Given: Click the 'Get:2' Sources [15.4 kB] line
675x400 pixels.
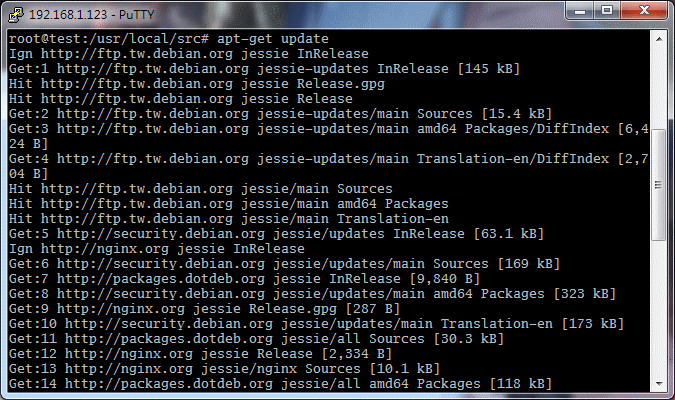Looking at the screenshot, I should pyautogui.click(x=280, y=114).
